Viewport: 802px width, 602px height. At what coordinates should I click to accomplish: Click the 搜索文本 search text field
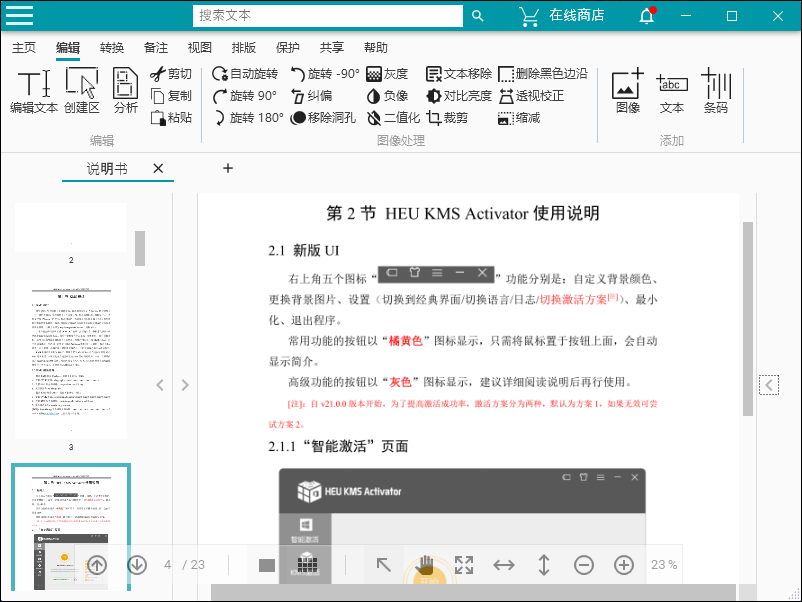(x=327, y=16)
